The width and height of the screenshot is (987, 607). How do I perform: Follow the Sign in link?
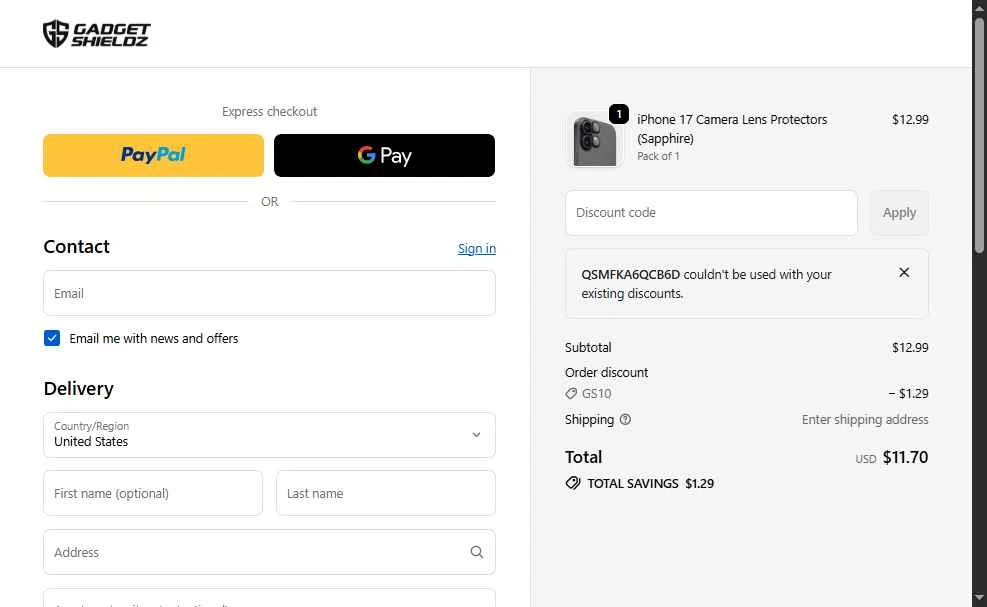coord(477,248)
